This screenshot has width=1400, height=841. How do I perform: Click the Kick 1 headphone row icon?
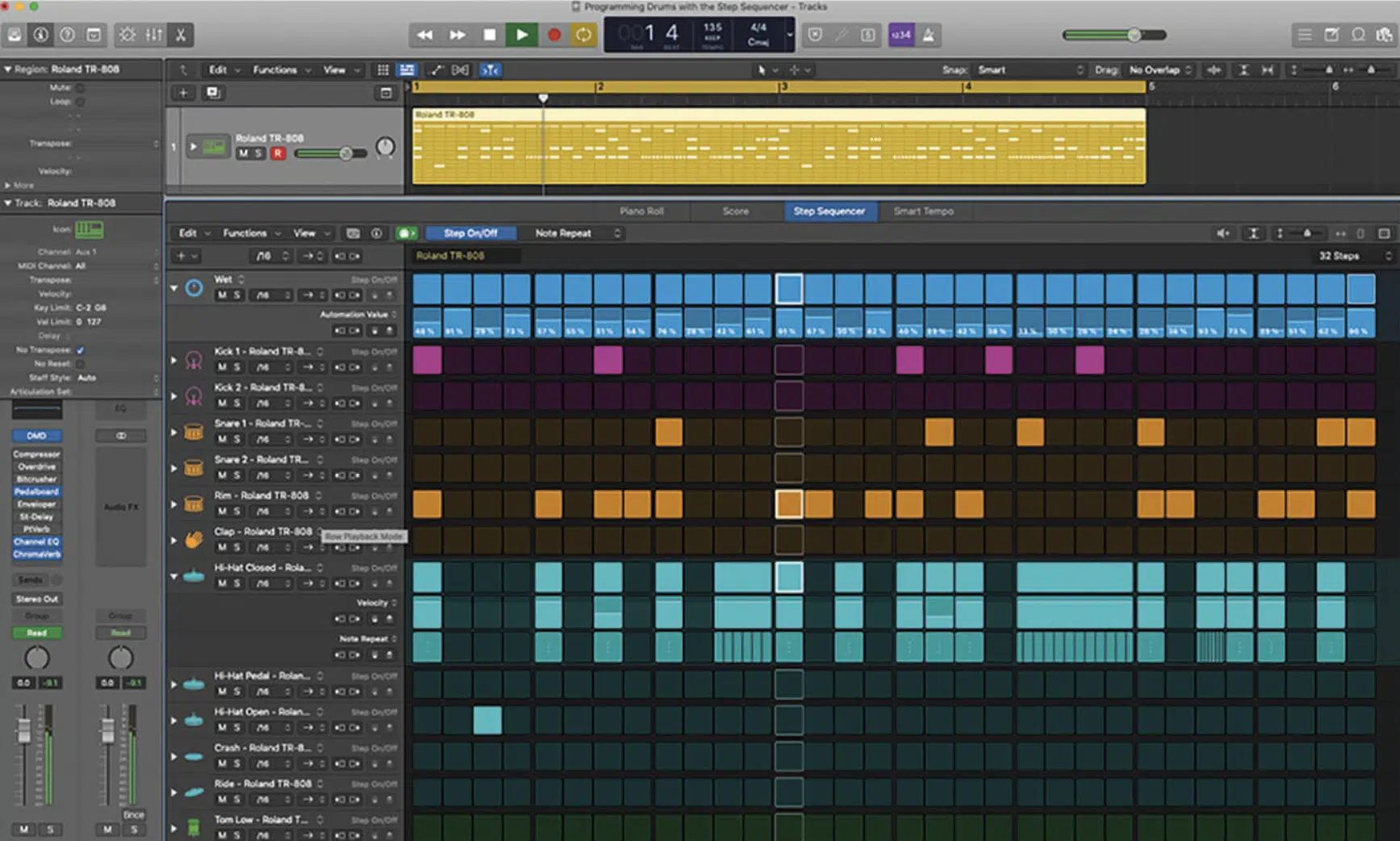(x=194, y=360)
